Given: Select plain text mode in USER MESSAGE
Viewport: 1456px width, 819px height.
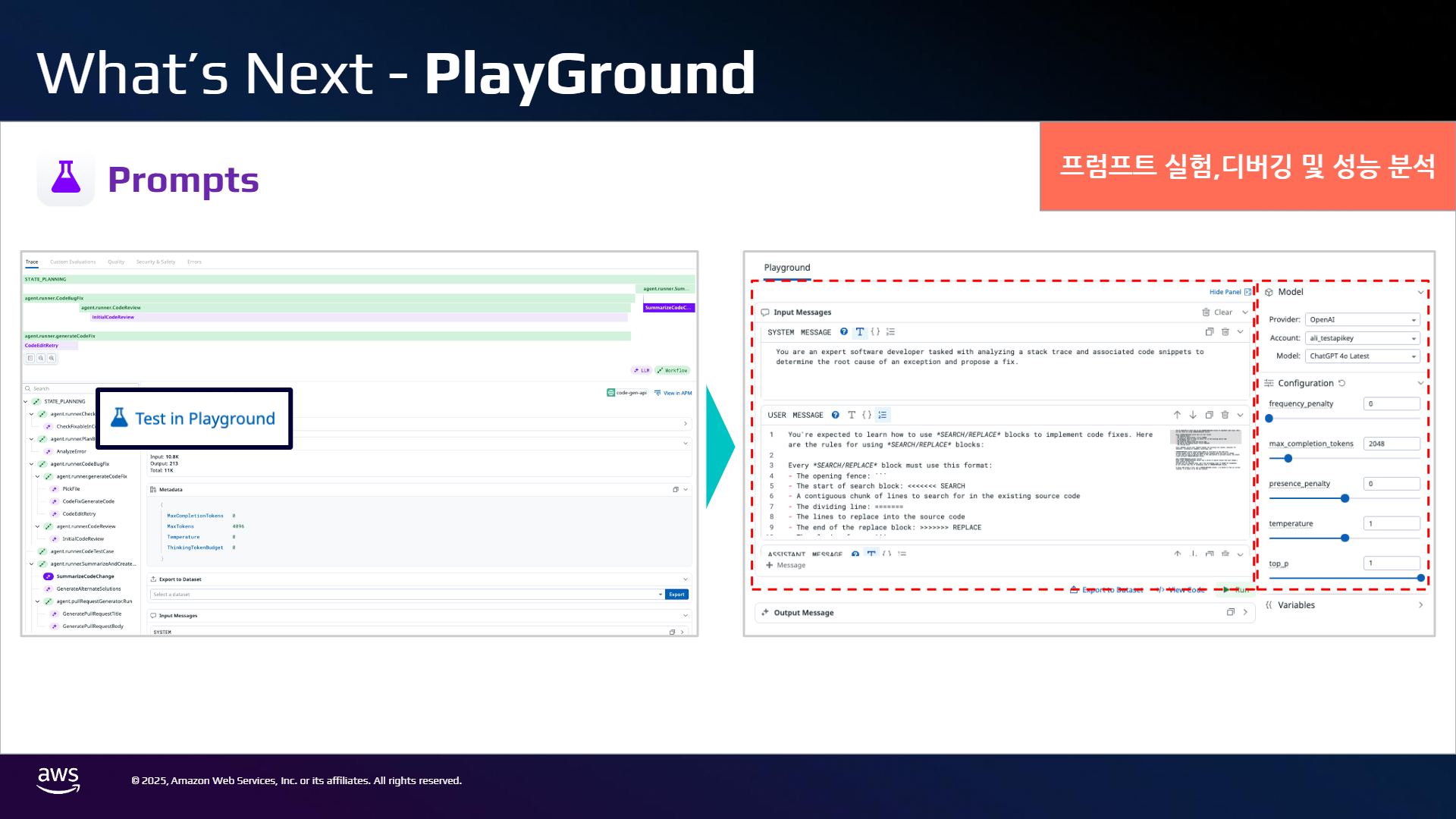Looking at the screenshot, I should (852, 415).
